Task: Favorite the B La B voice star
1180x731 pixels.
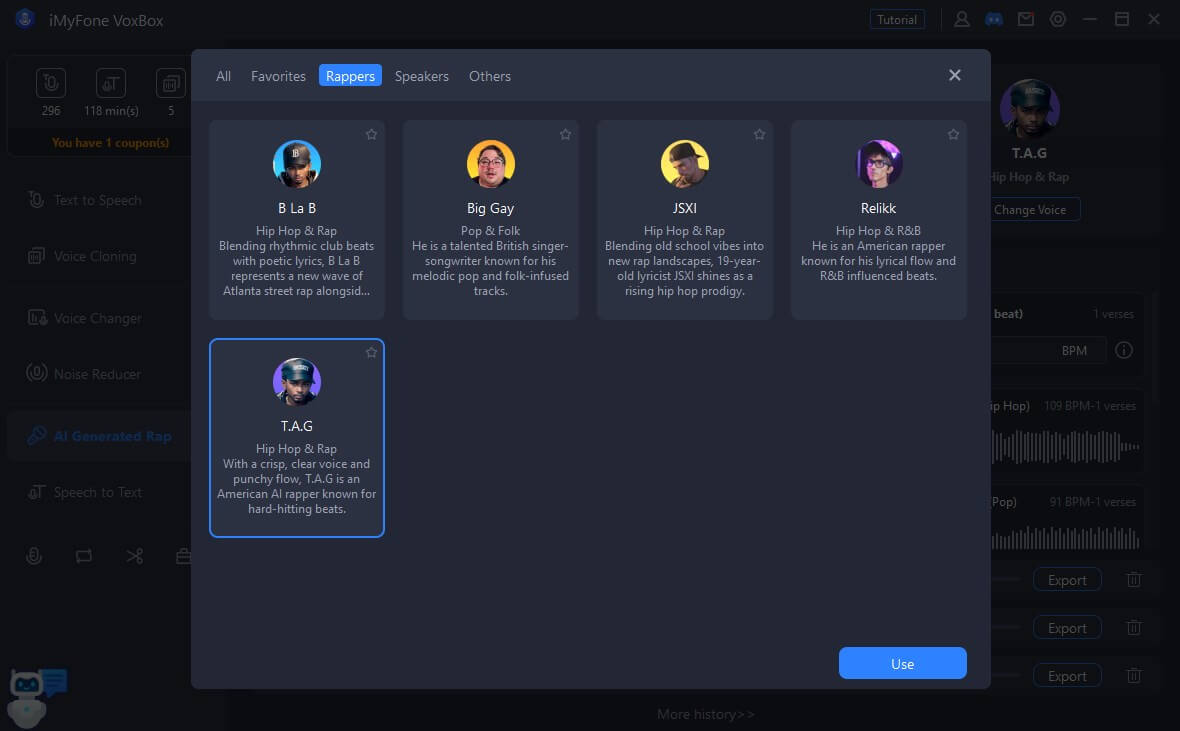Action: (x=371, y=134)
